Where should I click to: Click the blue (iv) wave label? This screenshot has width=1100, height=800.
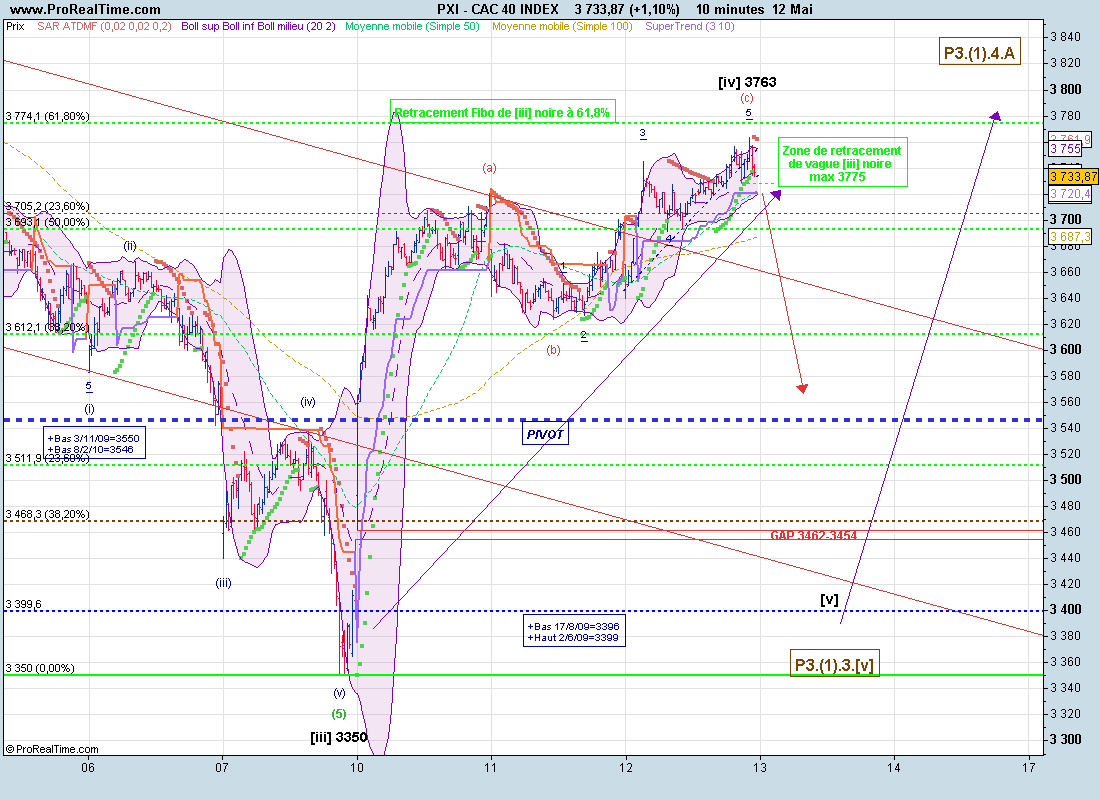click(308, 402)
